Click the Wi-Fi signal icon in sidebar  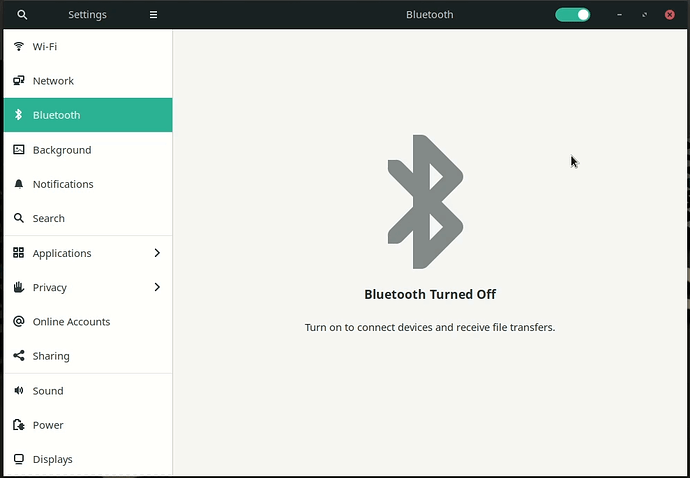pos(18,46)
